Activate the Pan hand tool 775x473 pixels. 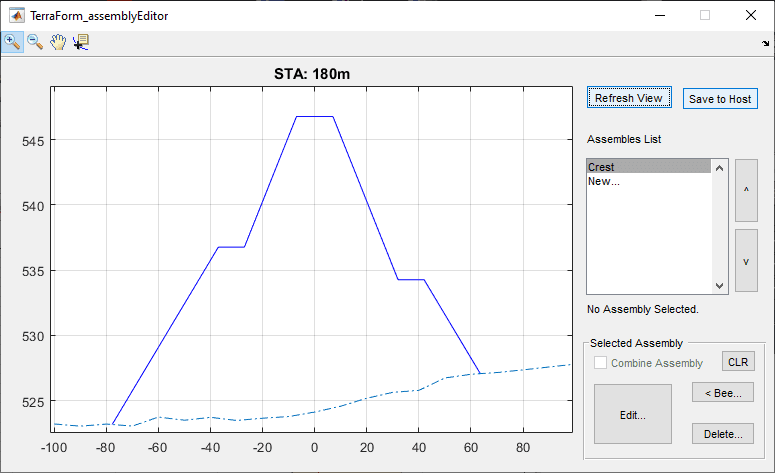[x=58, y=42]
